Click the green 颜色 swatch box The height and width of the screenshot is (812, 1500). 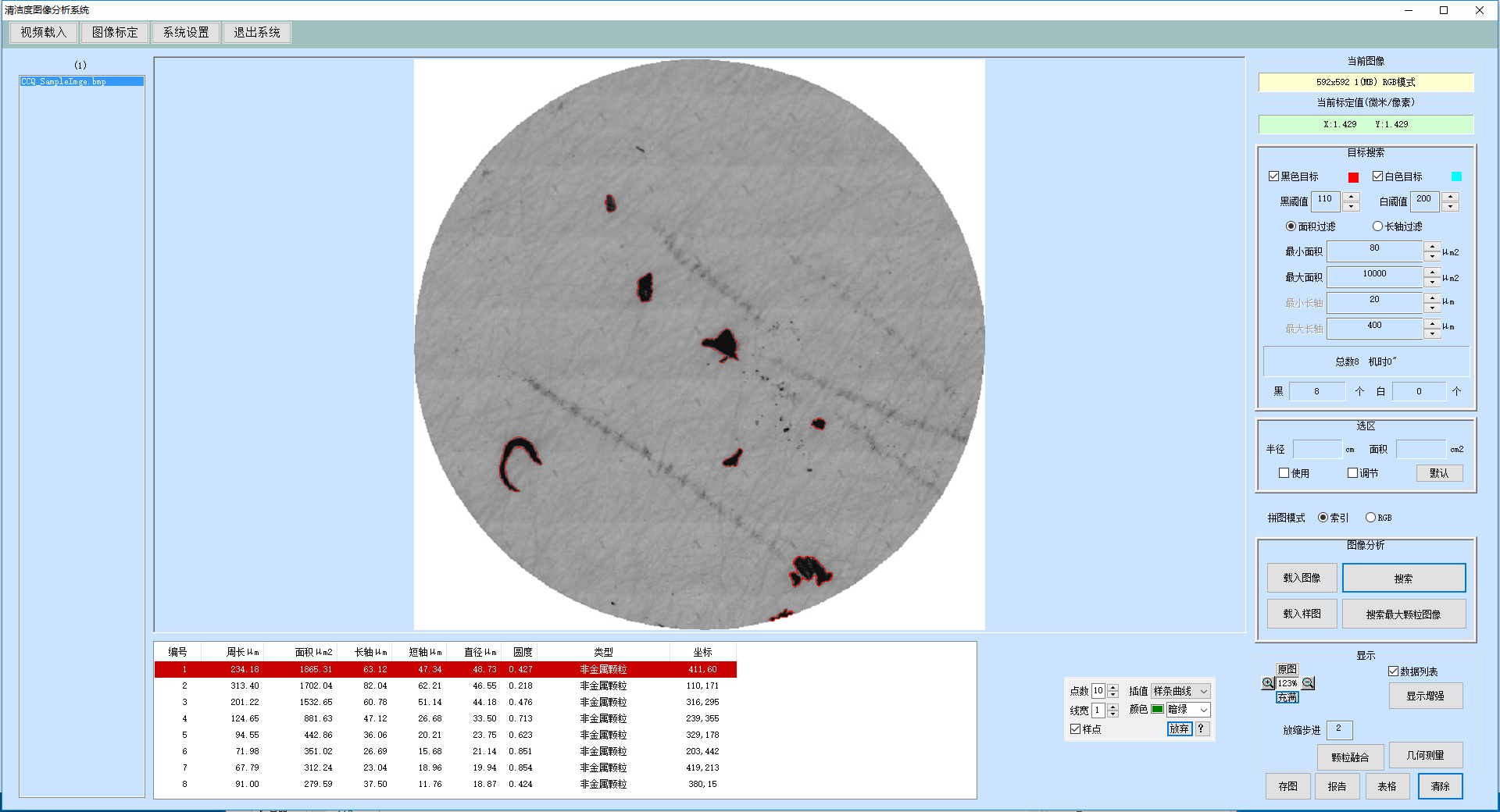(x=1157, y=710)
